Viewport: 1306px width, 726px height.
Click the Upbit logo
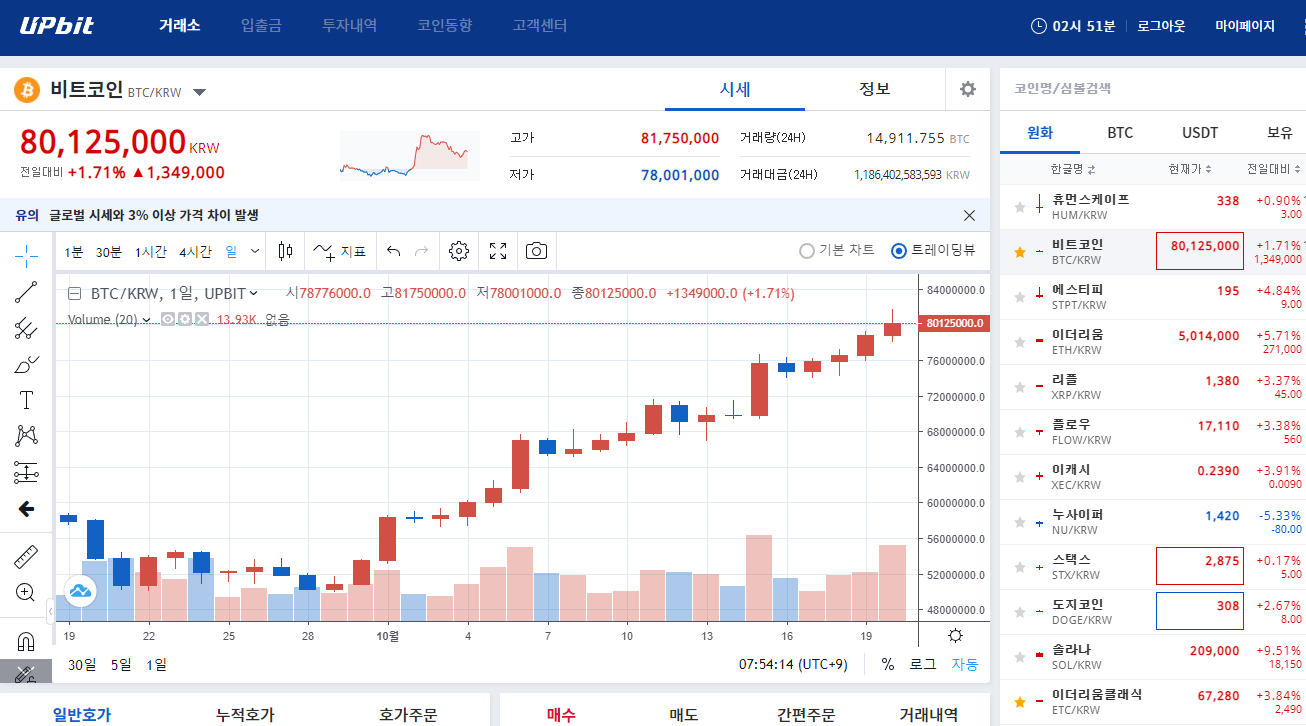[56, 25]
